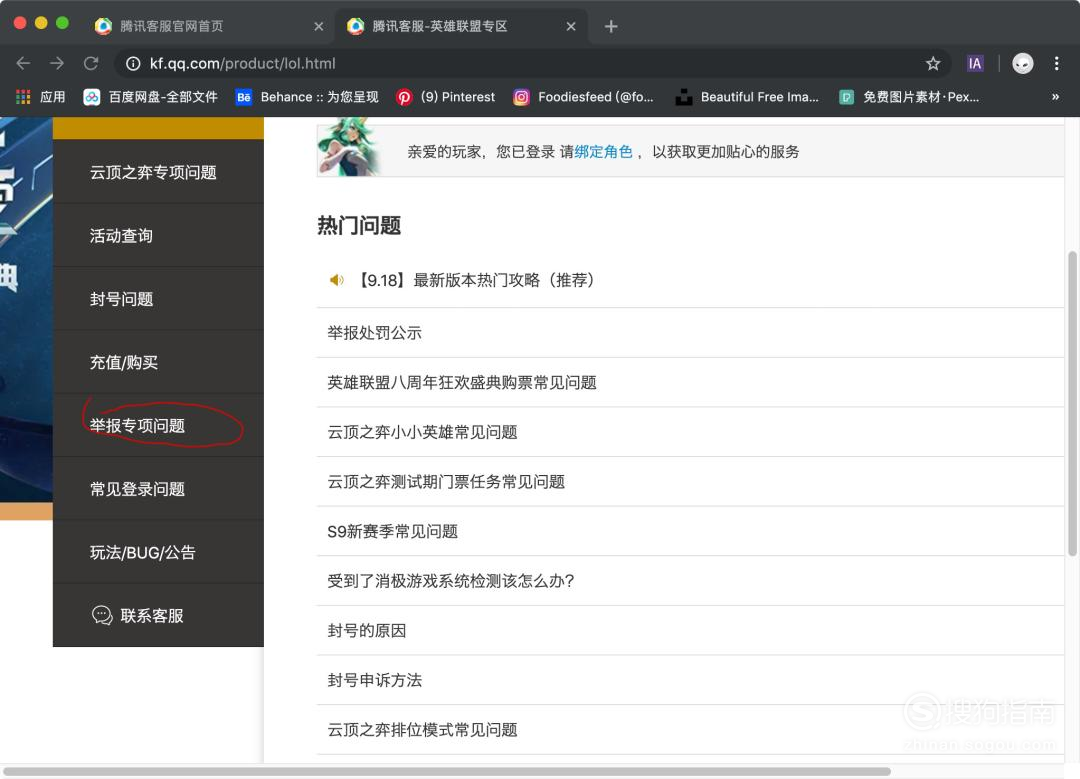1080x779 pixels.
Task: Select 举报专项问题 in the sidebar
Action: pyautogui.click(x=158, y=426)
